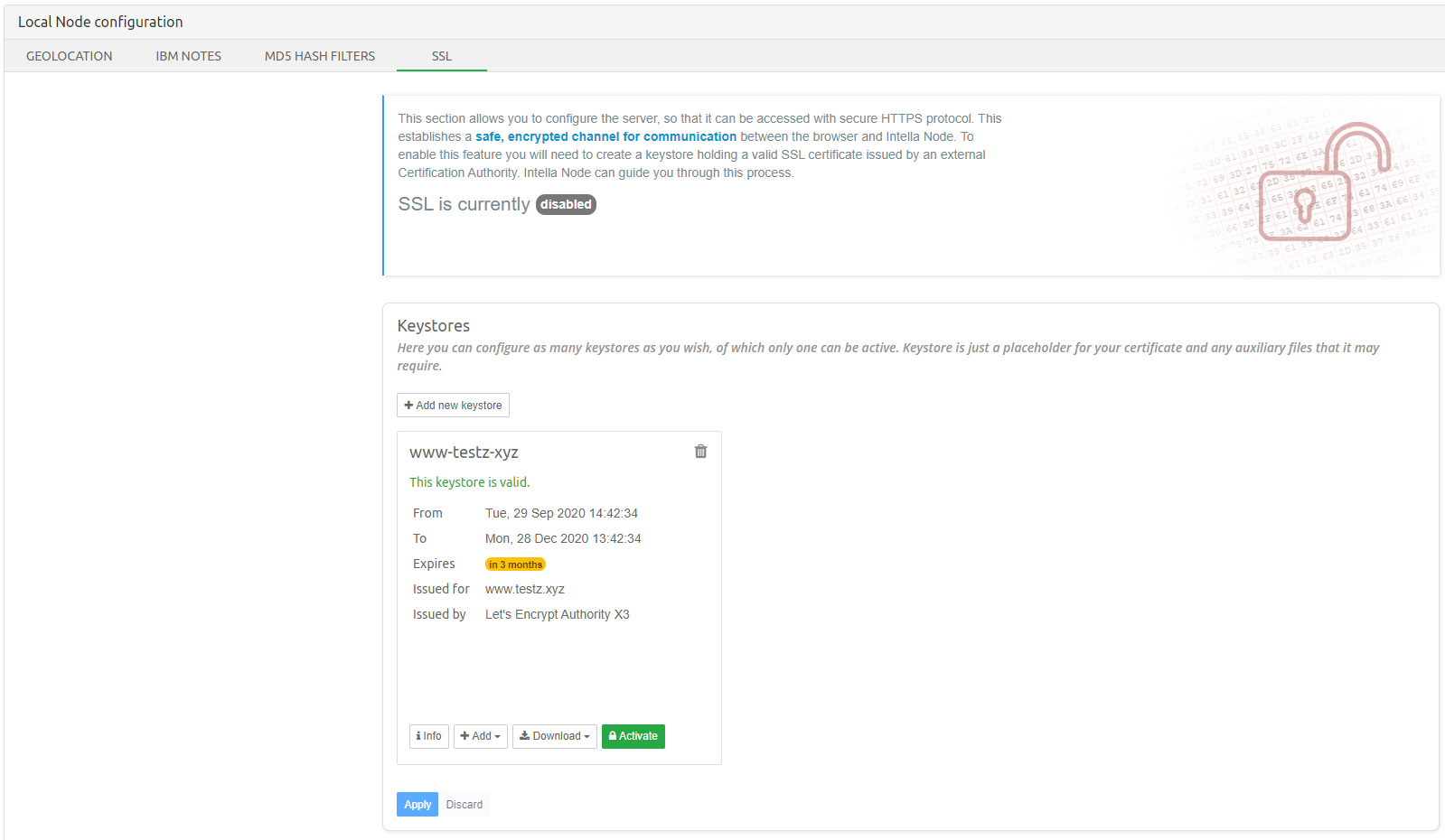Select the SSL tab
Image resolution: width=1445 pixels, height=840 pixels.
441,56
